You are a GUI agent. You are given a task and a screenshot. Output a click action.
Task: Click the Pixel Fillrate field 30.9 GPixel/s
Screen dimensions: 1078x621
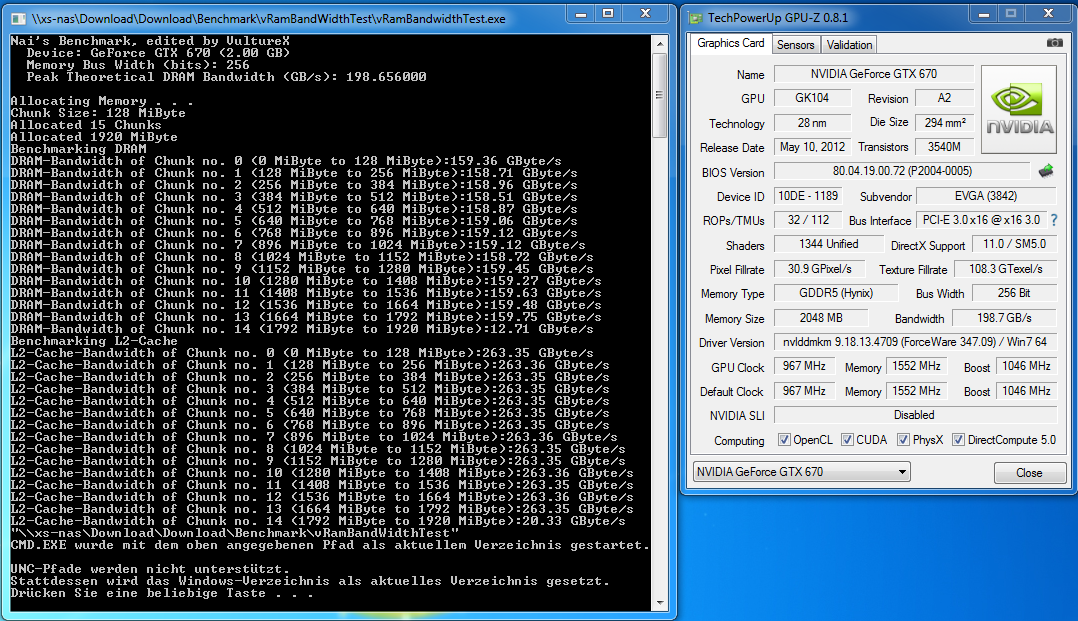820,269
